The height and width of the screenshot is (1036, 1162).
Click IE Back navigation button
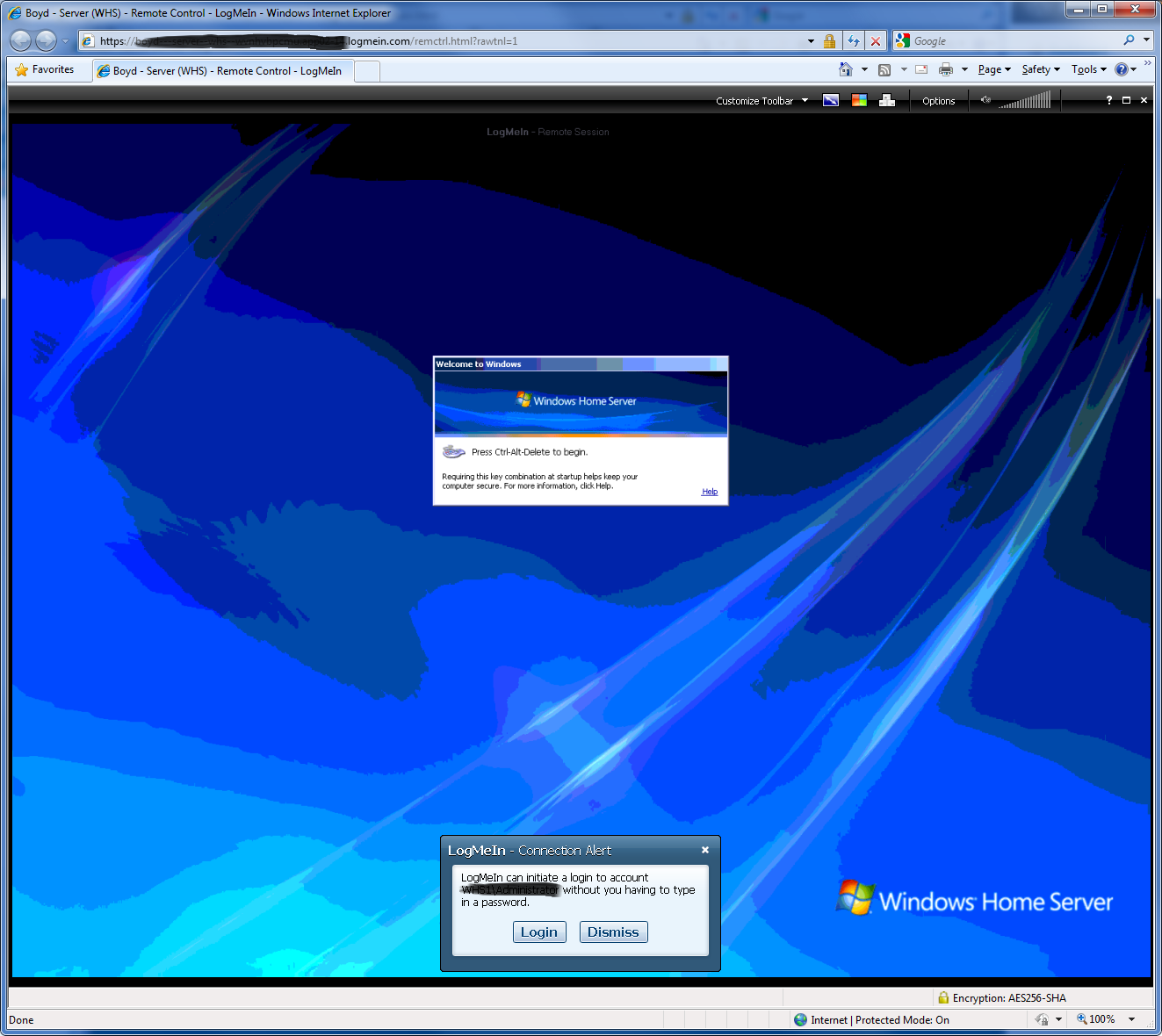pos(21,40)
